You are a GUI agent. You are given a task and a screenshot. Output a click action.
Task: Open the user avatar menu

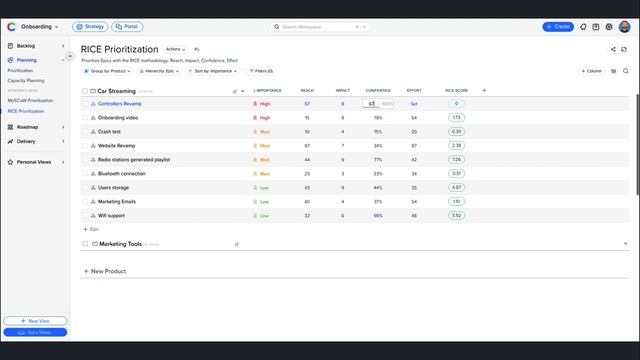(x=624, y=27)
